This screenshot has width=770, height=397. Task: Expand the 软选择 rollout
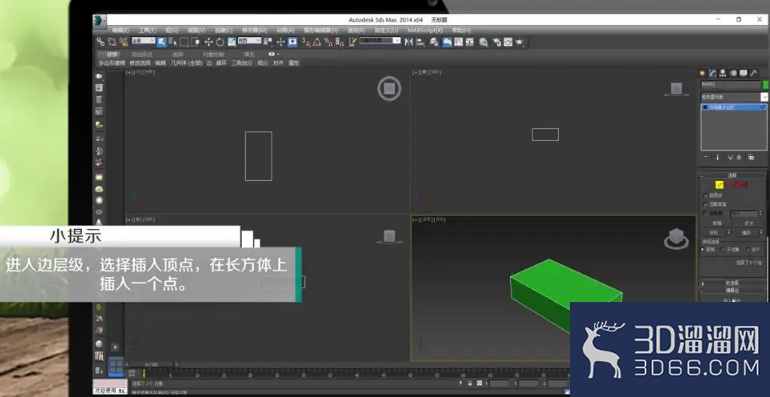coord(733,283)
